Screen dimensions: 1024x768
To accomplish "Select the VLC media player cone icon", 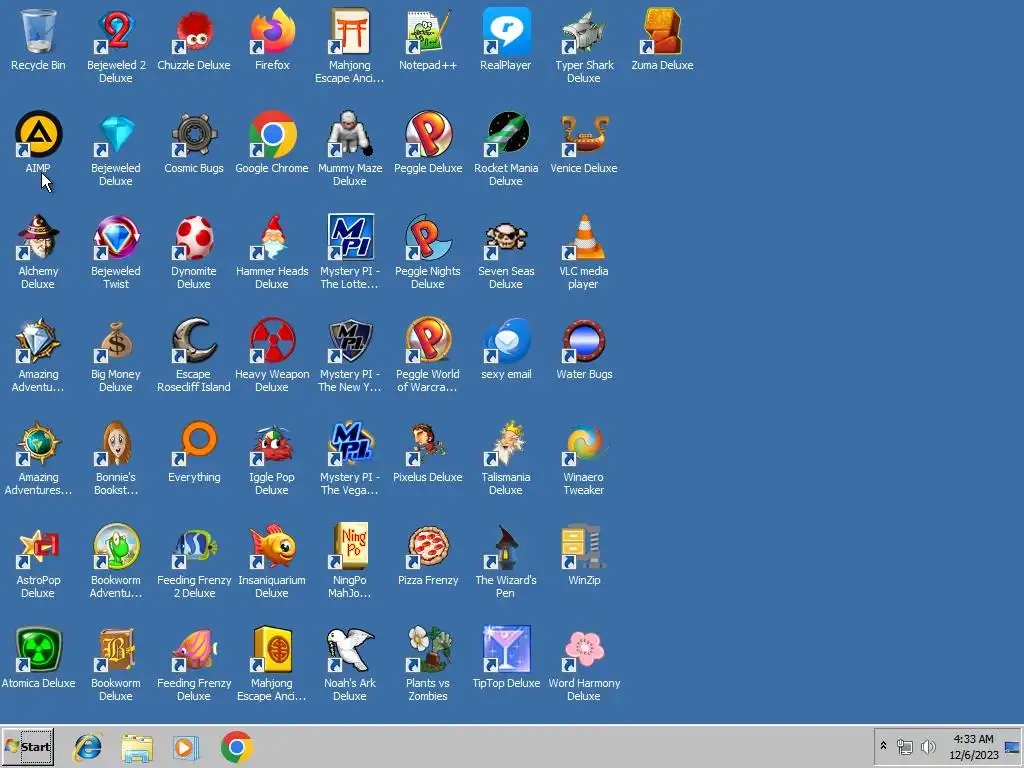I will tap(584, 237).
